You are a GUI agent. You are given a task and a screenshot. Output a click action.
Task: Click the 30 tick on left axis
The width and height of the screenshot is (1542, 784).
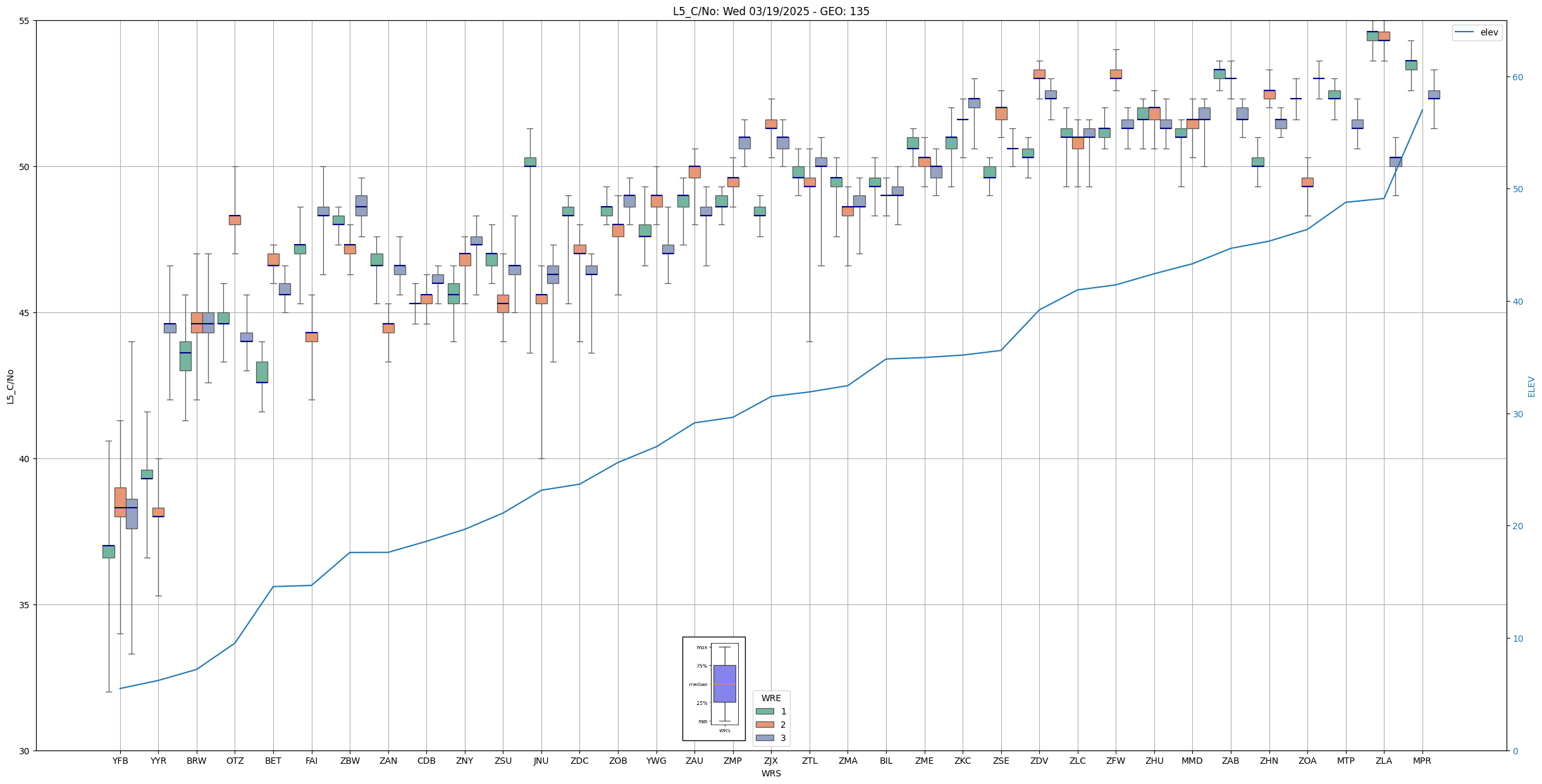pos(25,750)
